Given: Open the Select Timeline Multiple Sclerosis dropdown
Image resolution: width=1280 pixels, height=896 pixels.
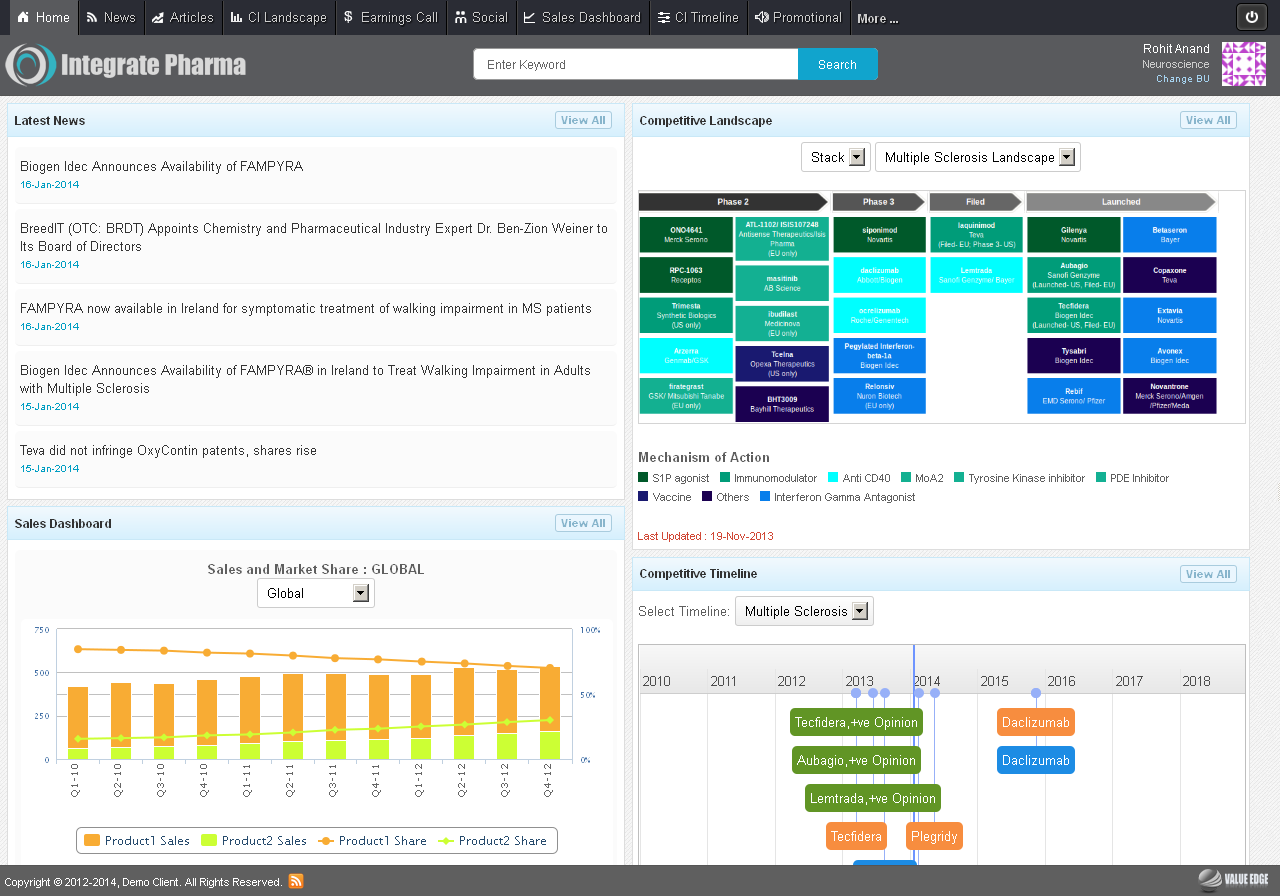Looking at the screenshot, I should coord(804,611).
